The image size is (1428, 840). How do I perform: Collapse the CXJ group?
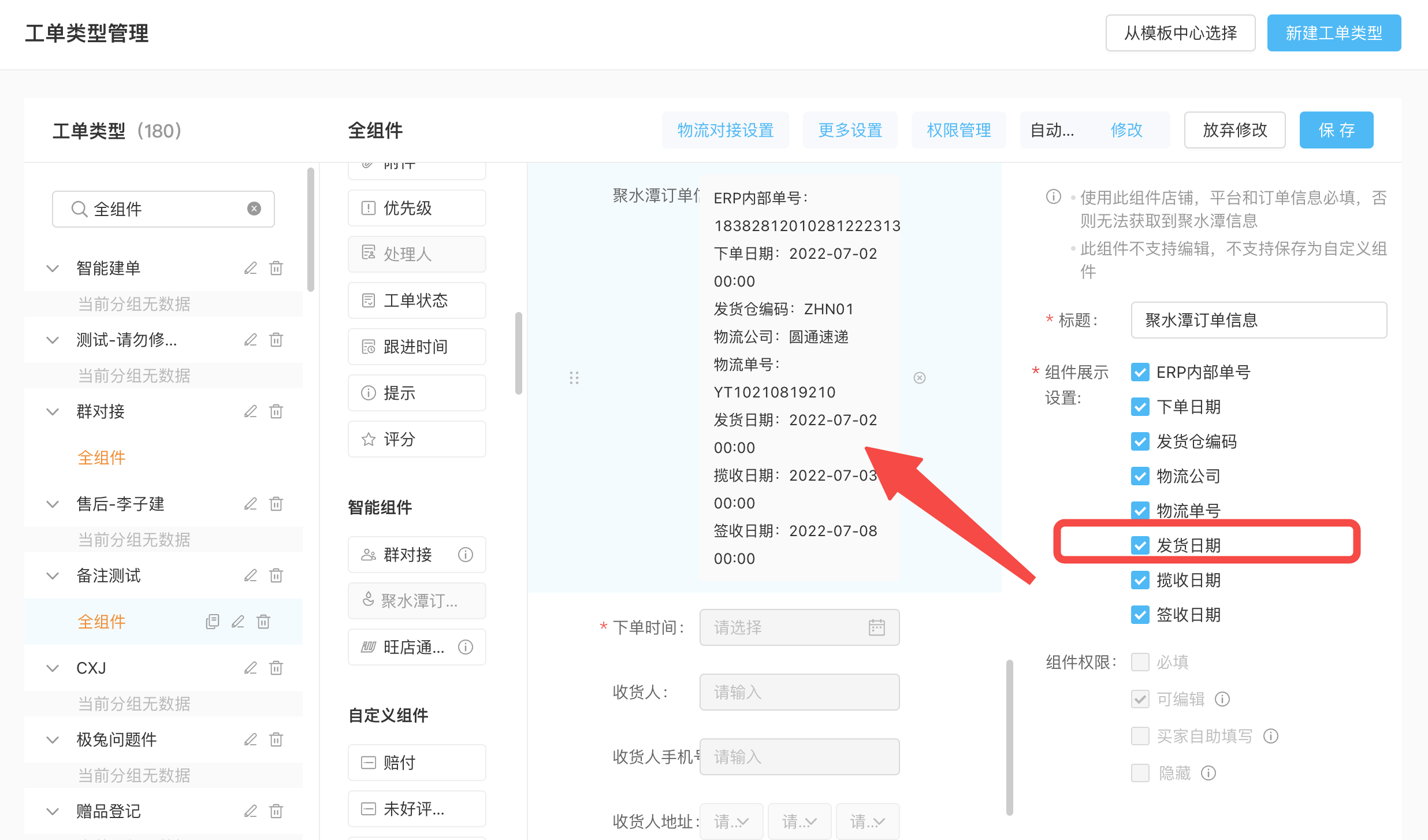tap(53, 668)
